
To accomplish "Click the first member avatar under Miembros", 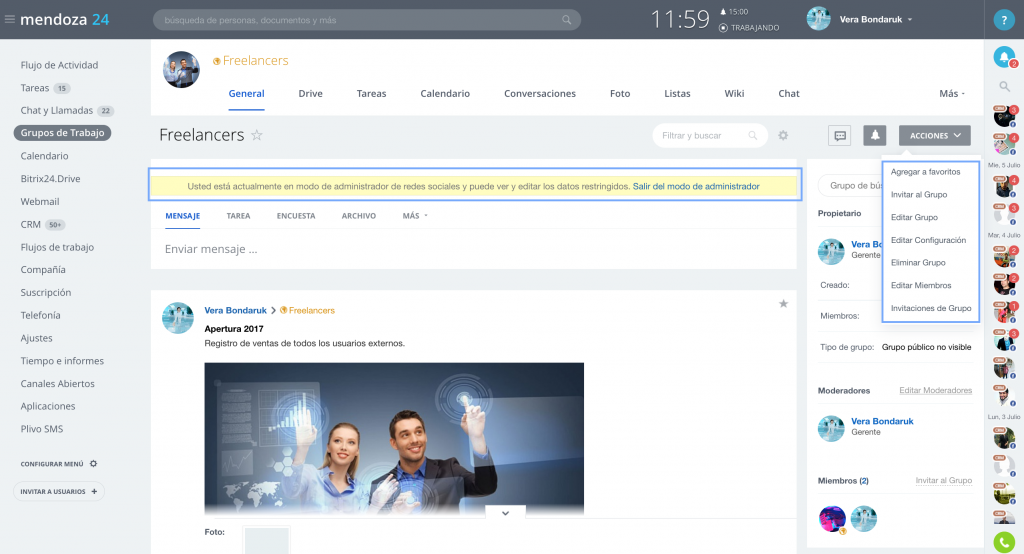I will pyautogui.click(x=832, y=519).
